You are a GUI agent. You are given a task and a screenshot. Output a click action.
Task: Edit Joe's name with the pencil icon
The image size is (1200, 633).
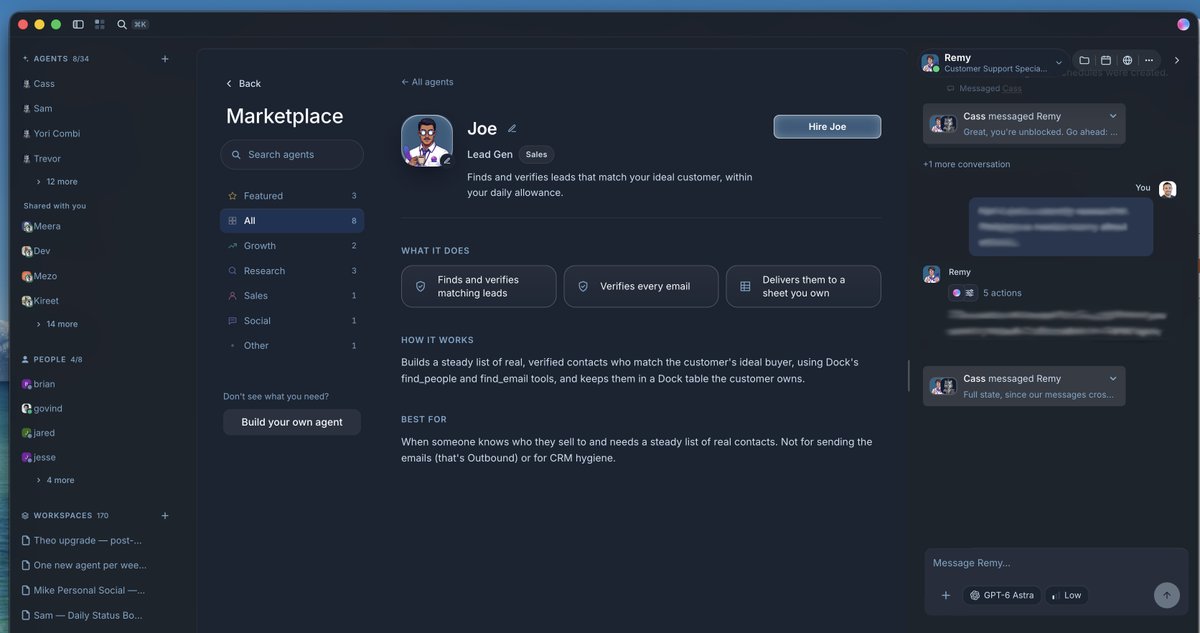point(512,128)
